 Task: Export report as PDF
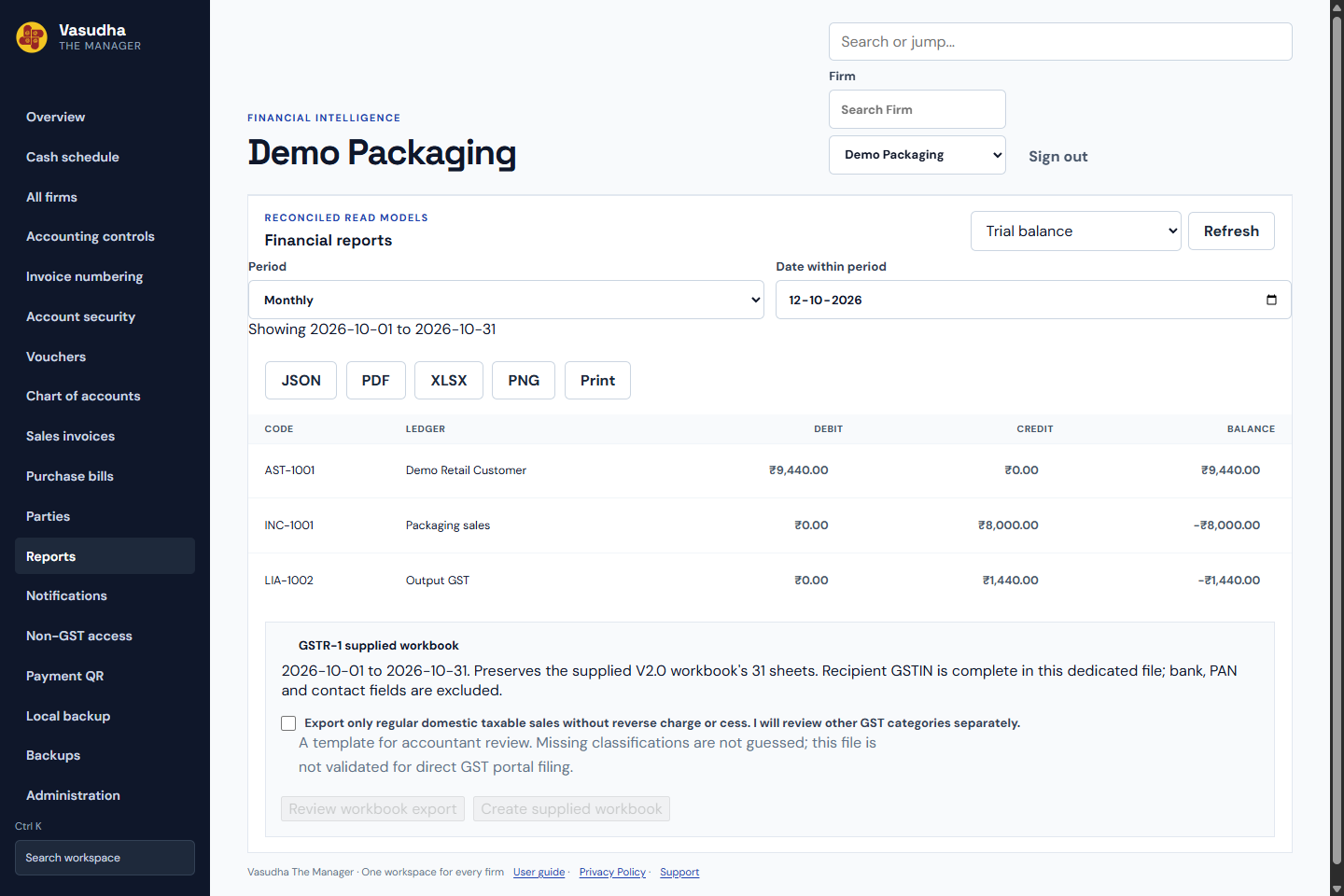(375, 381)
